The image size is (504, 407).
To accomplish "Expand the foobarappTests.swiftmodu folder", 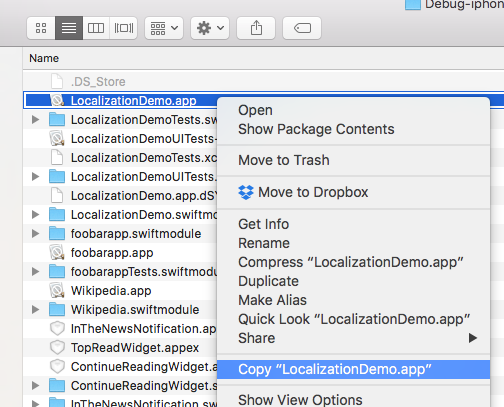I will pos(35,272).
